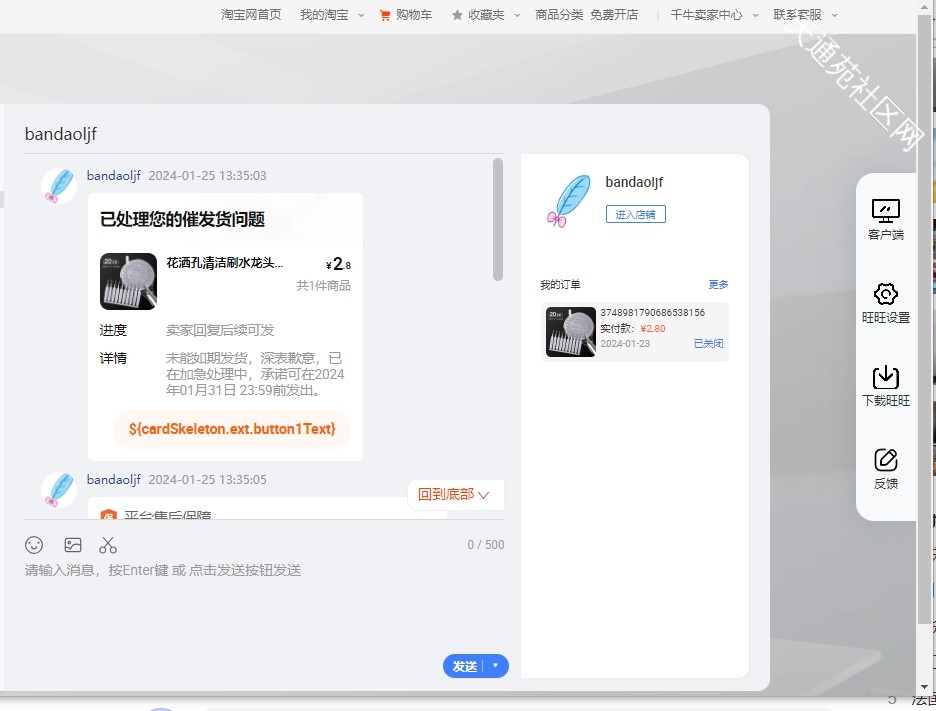Click the order thumbnail in 我的订单
The image size is (936, 711).
point(571,332)
